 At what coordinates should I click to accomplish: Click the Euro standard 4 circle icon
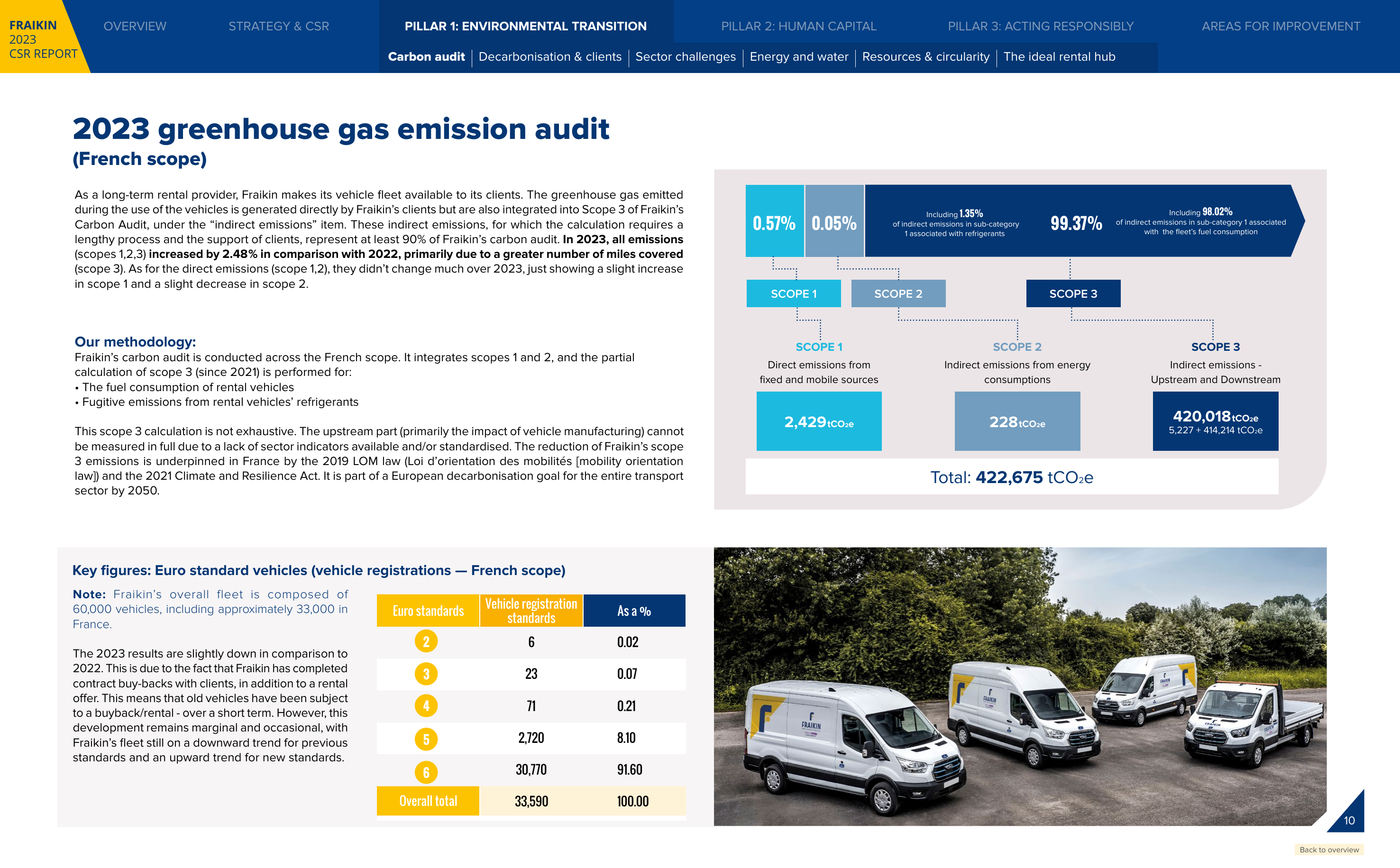426,705
